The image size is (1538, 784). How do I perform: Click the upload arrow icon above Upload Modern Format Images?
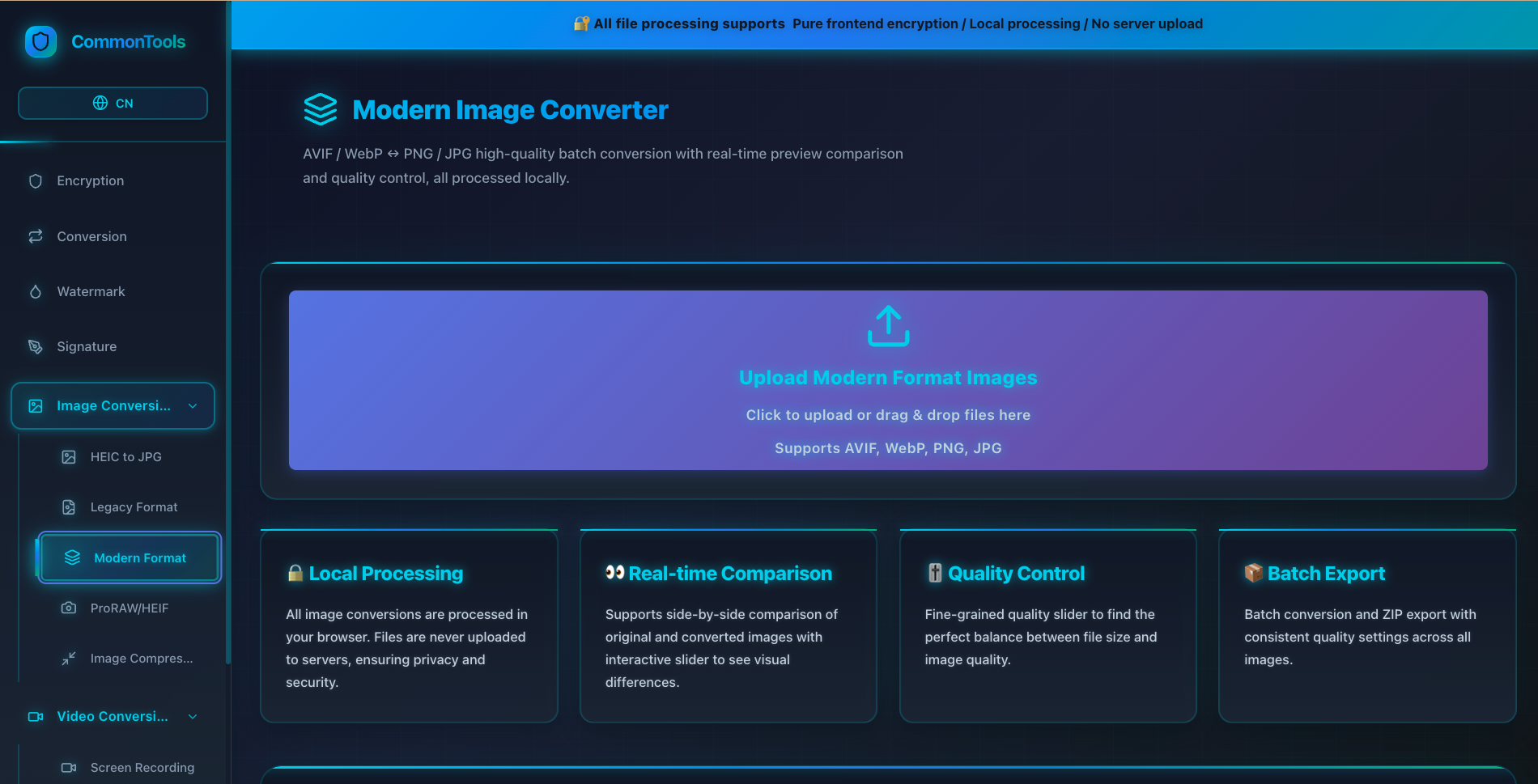[x=888, y=327]
